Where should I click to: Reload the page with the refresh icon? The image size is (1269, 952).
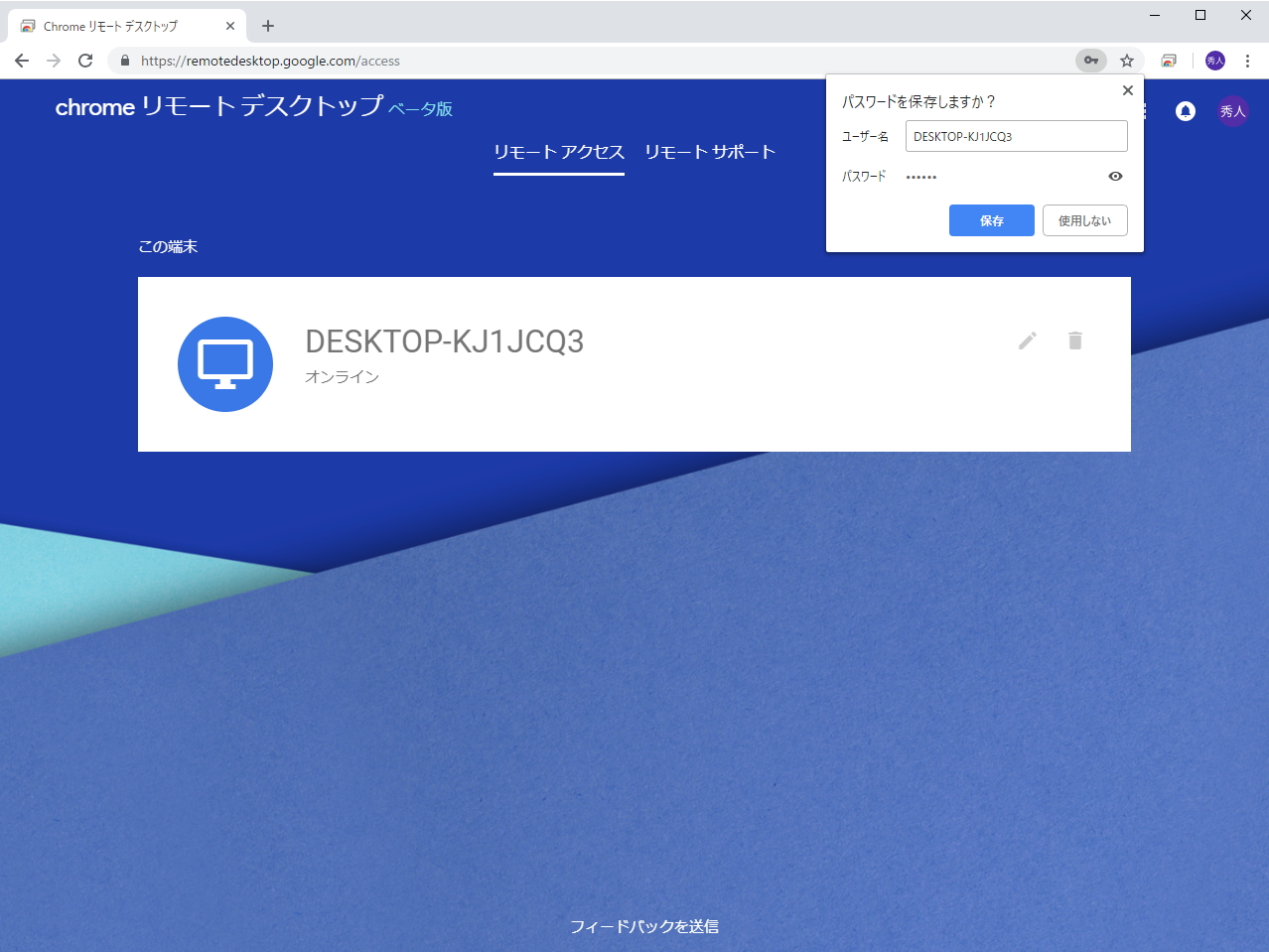pos(84,61)
